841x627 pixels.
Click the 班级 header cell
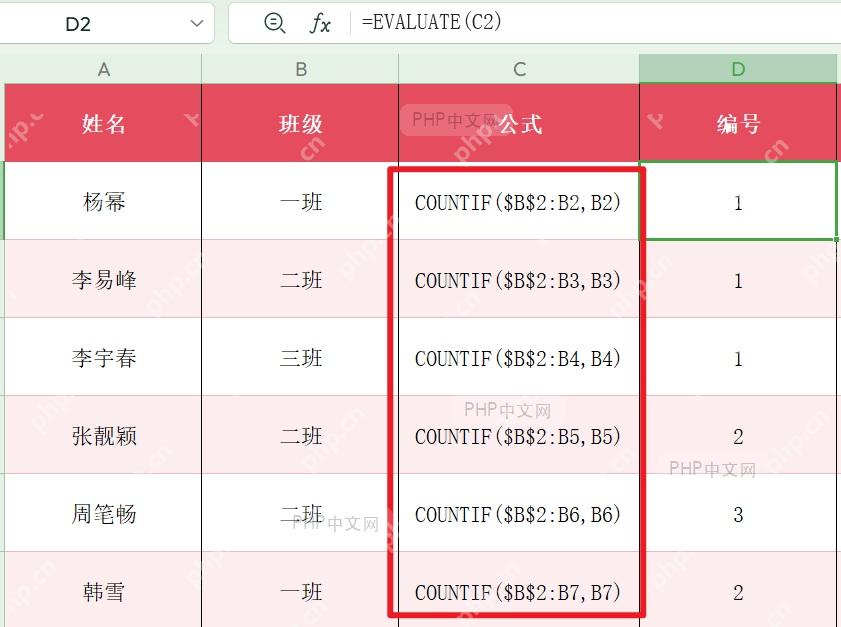(x=300, y=123)
